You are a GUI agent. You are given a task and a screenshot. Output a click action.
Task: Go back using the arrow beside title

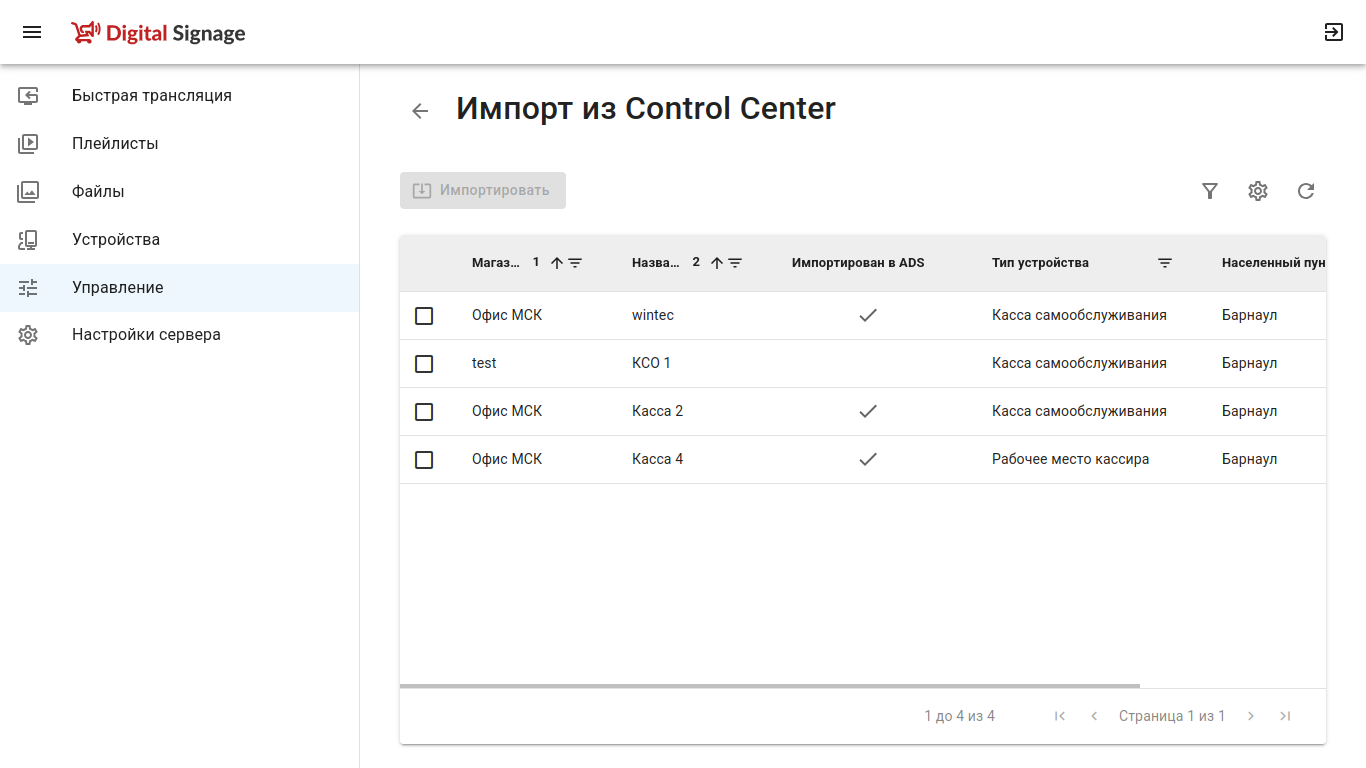(420, 111)
